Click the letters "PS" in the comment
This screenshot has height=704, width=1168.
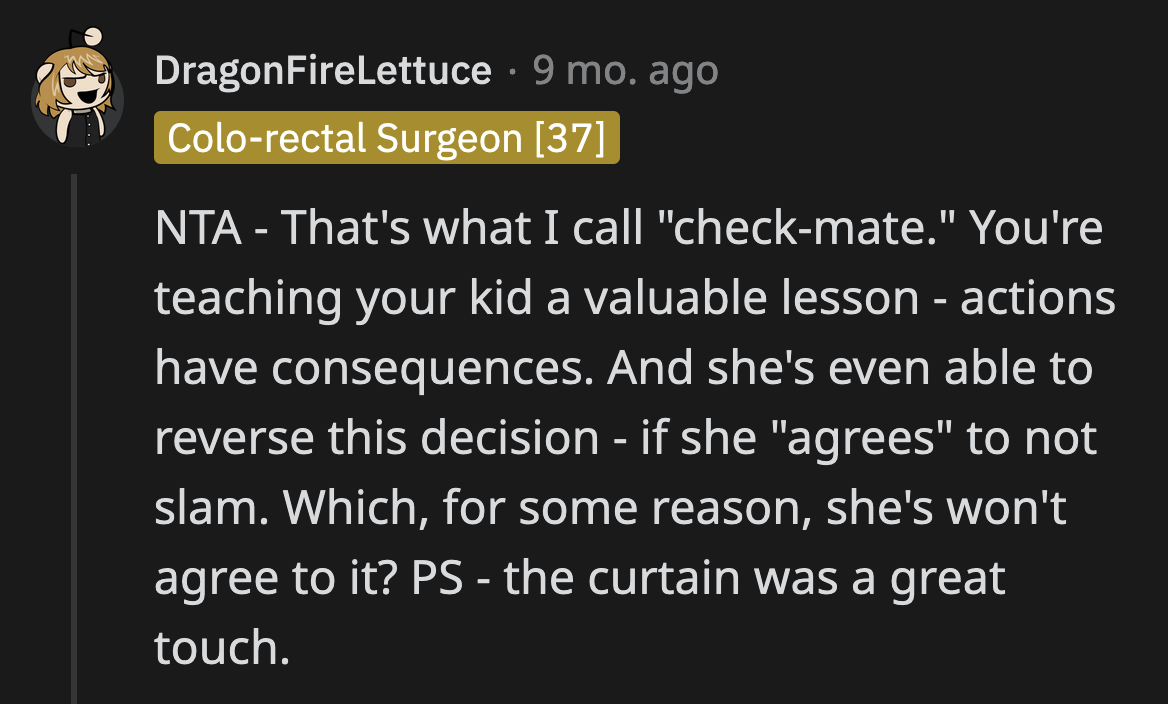coord(437,579)
